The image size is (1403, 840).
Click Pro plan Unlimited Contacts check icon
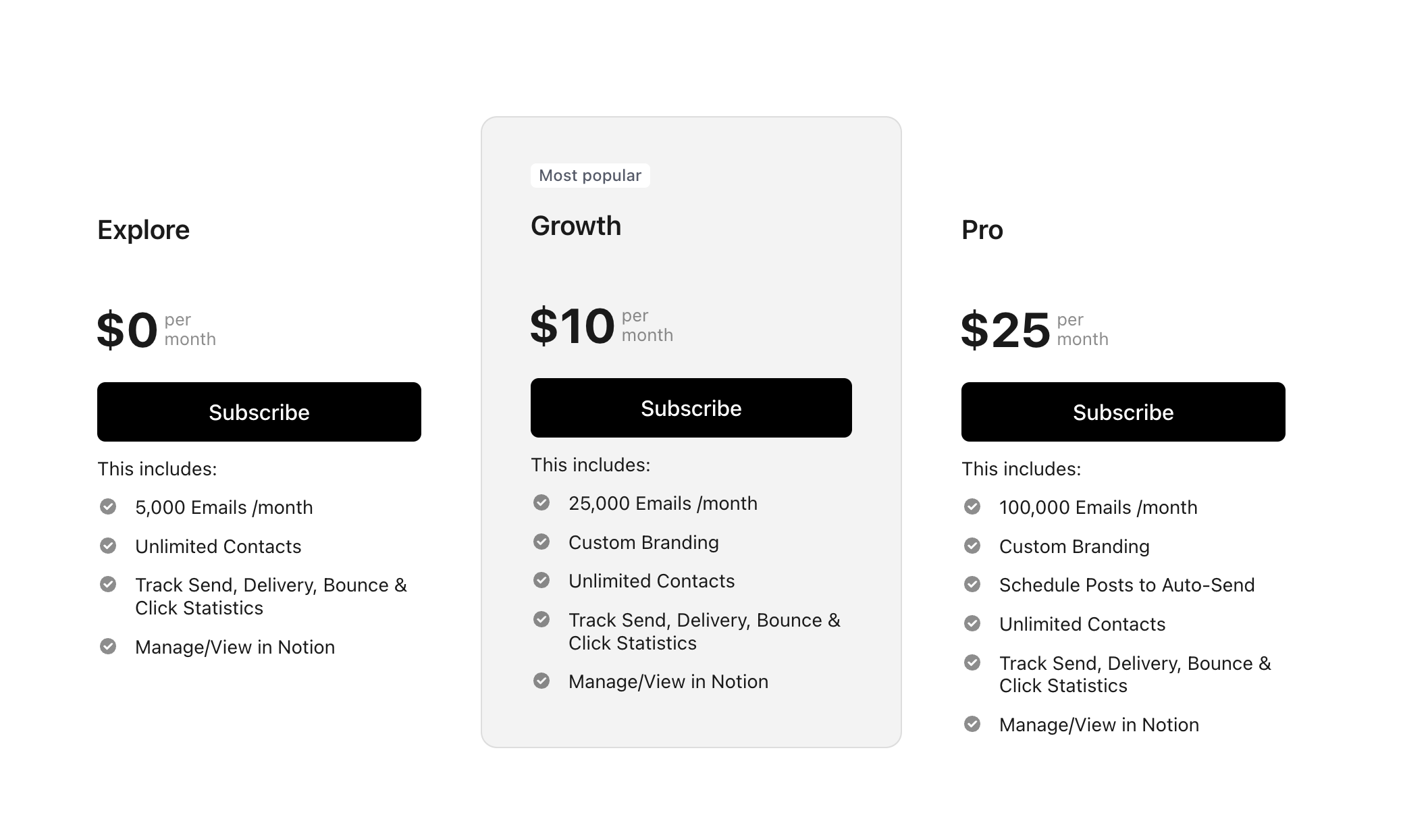972,623
